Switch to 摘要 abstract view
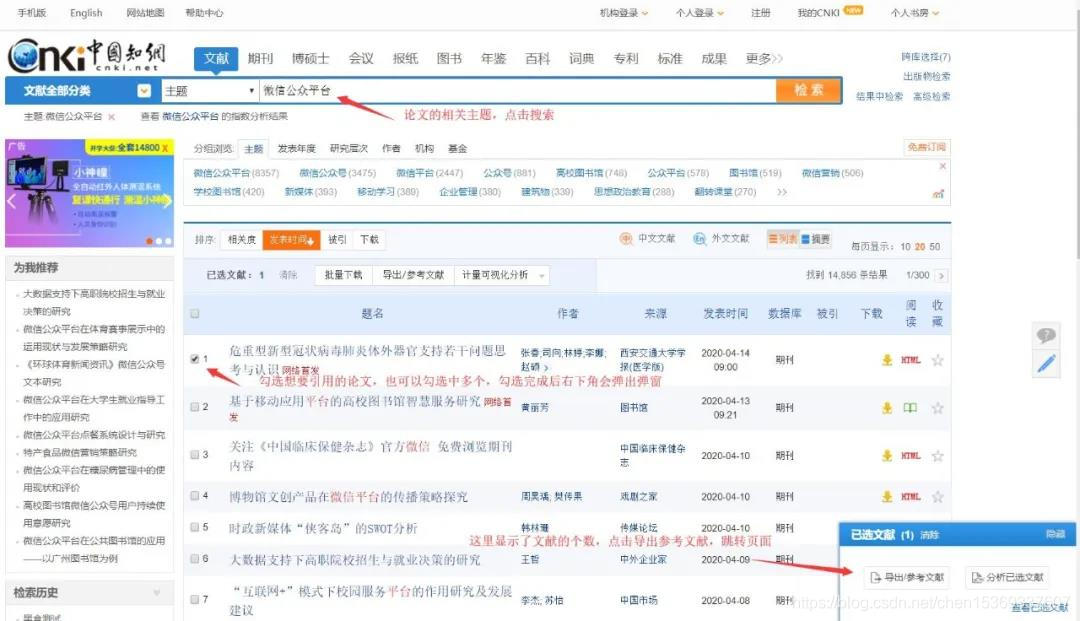 coord(816,239)
